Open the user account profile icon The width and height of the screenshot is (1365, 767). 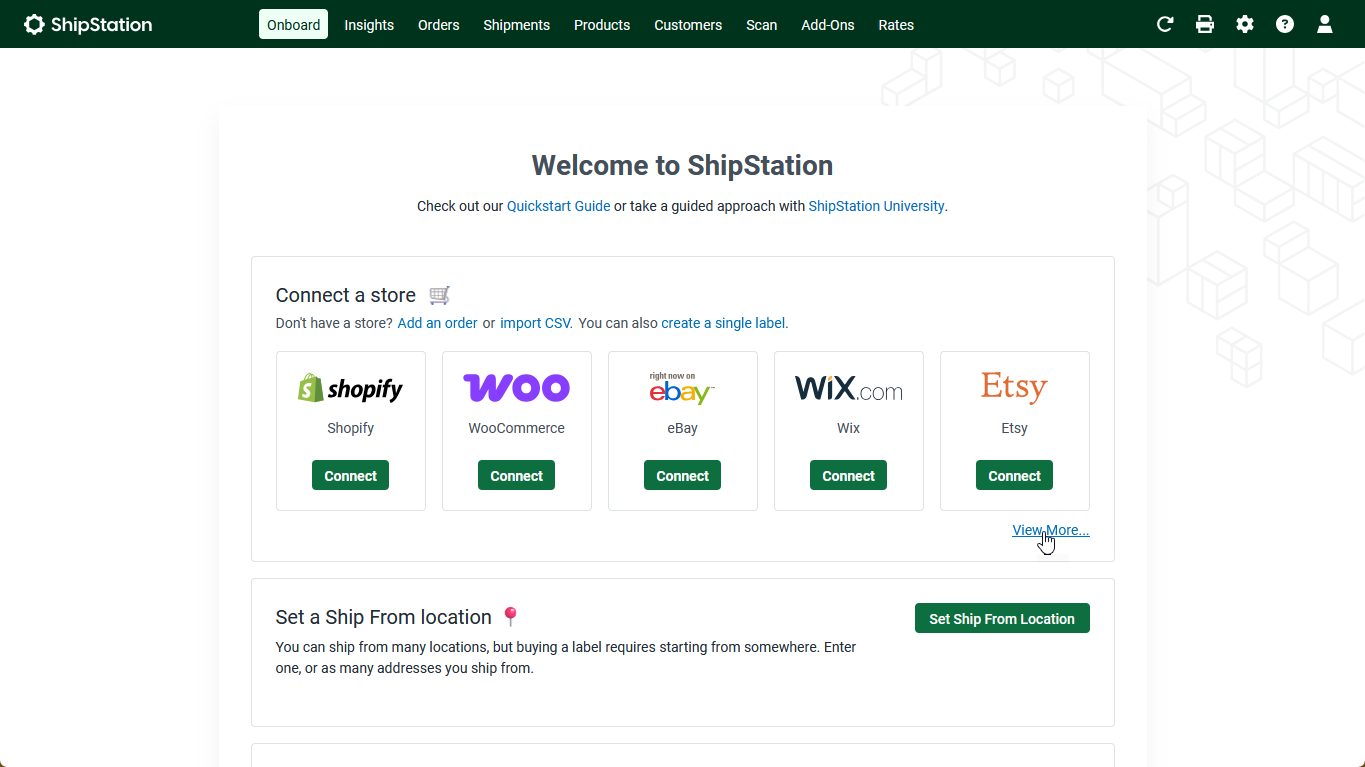click(1325, 25)
